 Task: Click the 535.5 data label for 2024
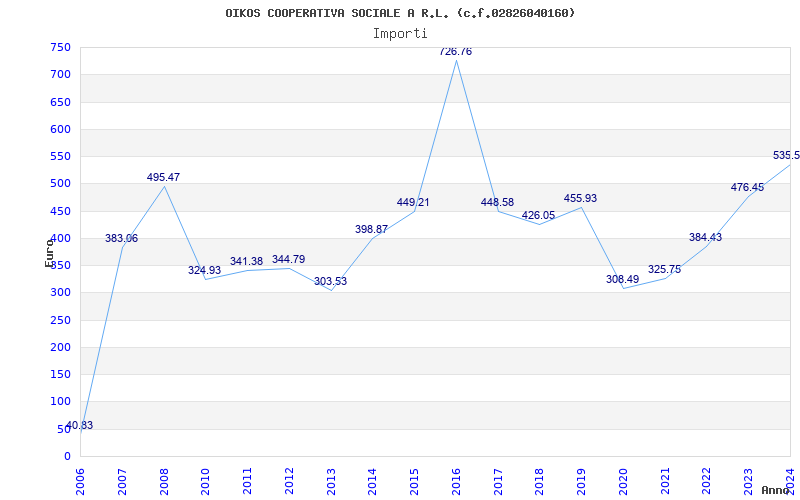click(x=786, y=156)
